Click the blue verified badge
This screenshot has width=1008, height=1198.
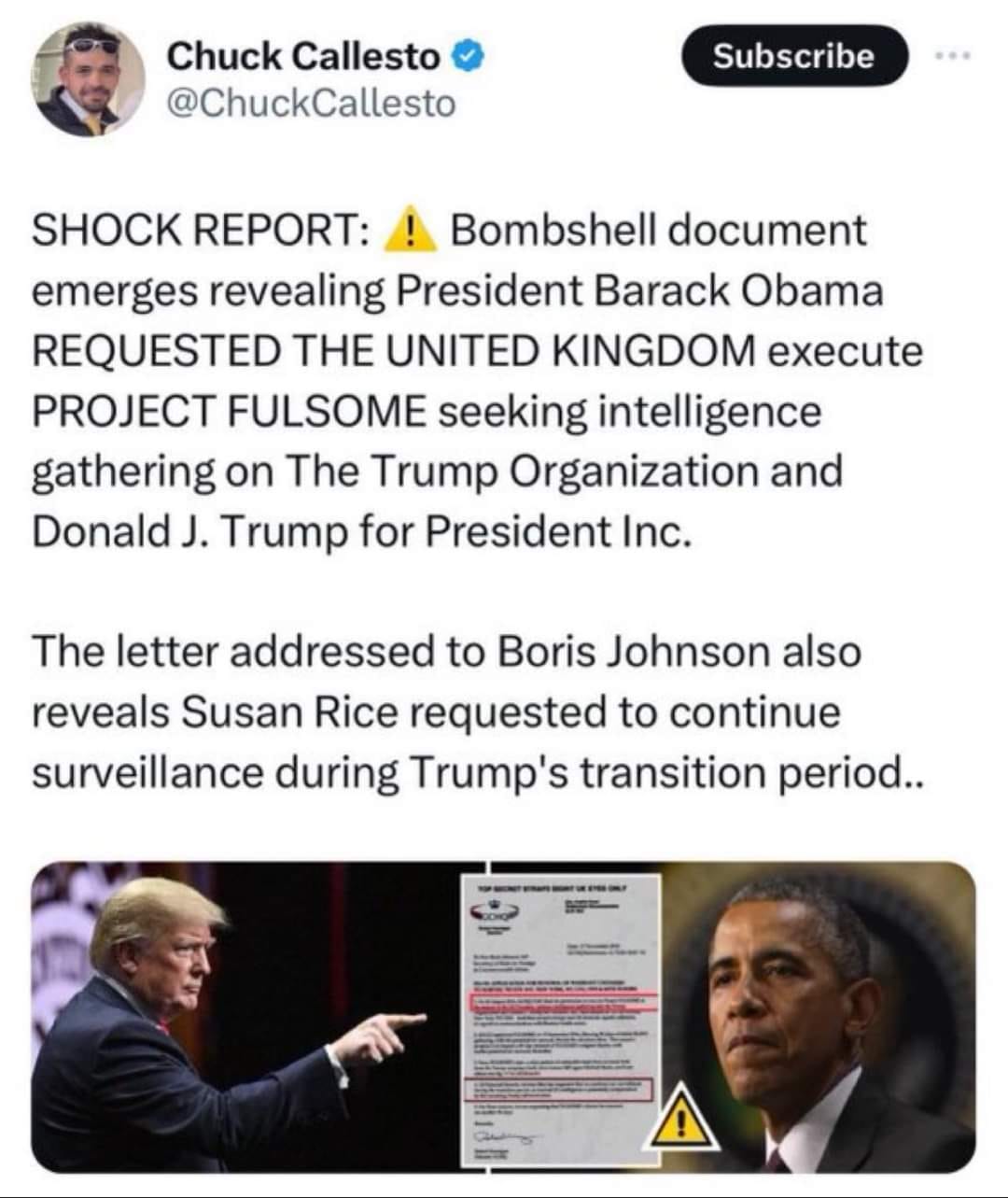coord(468,58)
